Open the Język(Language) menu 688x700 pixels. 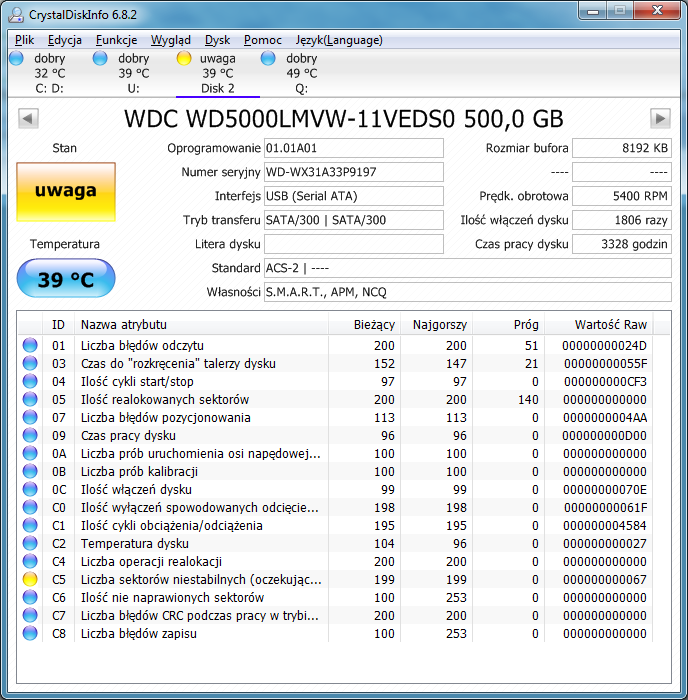pos(339,40)
